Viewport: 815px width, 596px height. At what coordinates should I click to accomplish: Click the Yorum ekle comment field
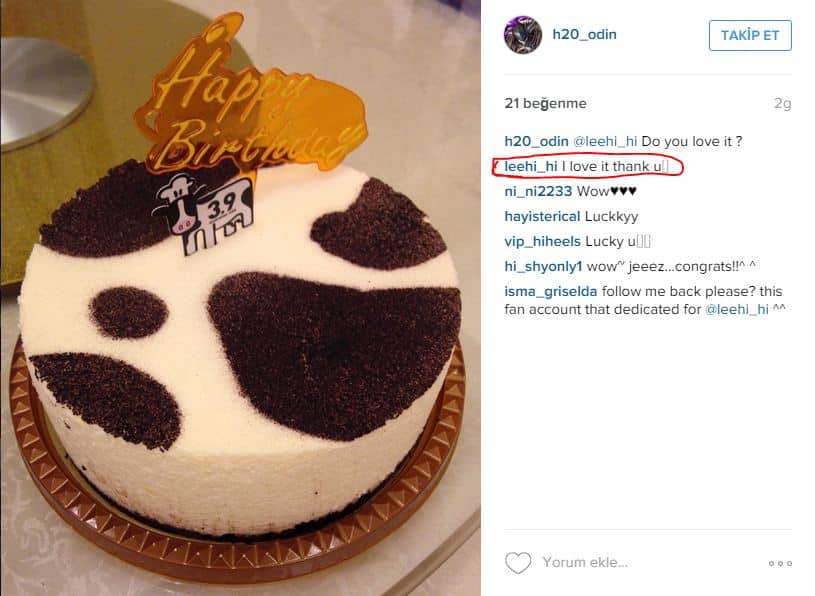[x=585, y=562]
